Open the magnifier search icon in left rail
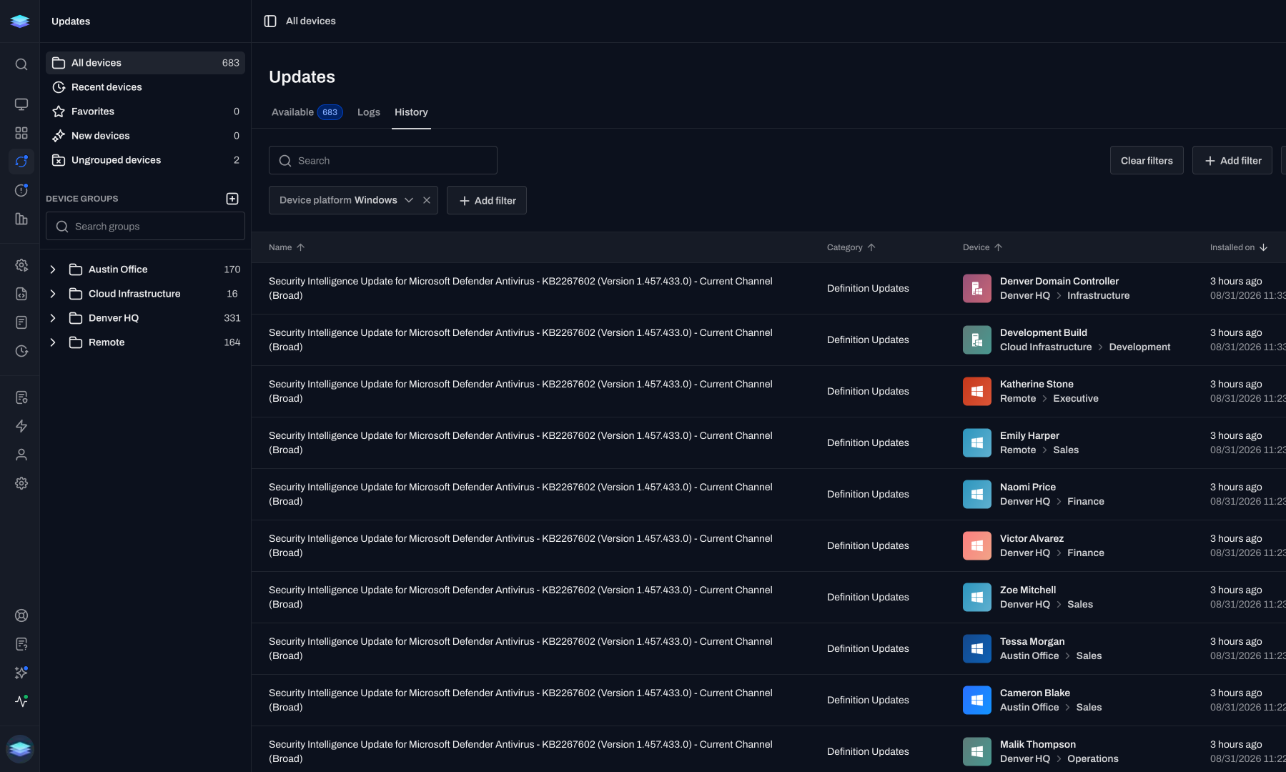The image size is (1286, 772). click(x=21, y=64)
